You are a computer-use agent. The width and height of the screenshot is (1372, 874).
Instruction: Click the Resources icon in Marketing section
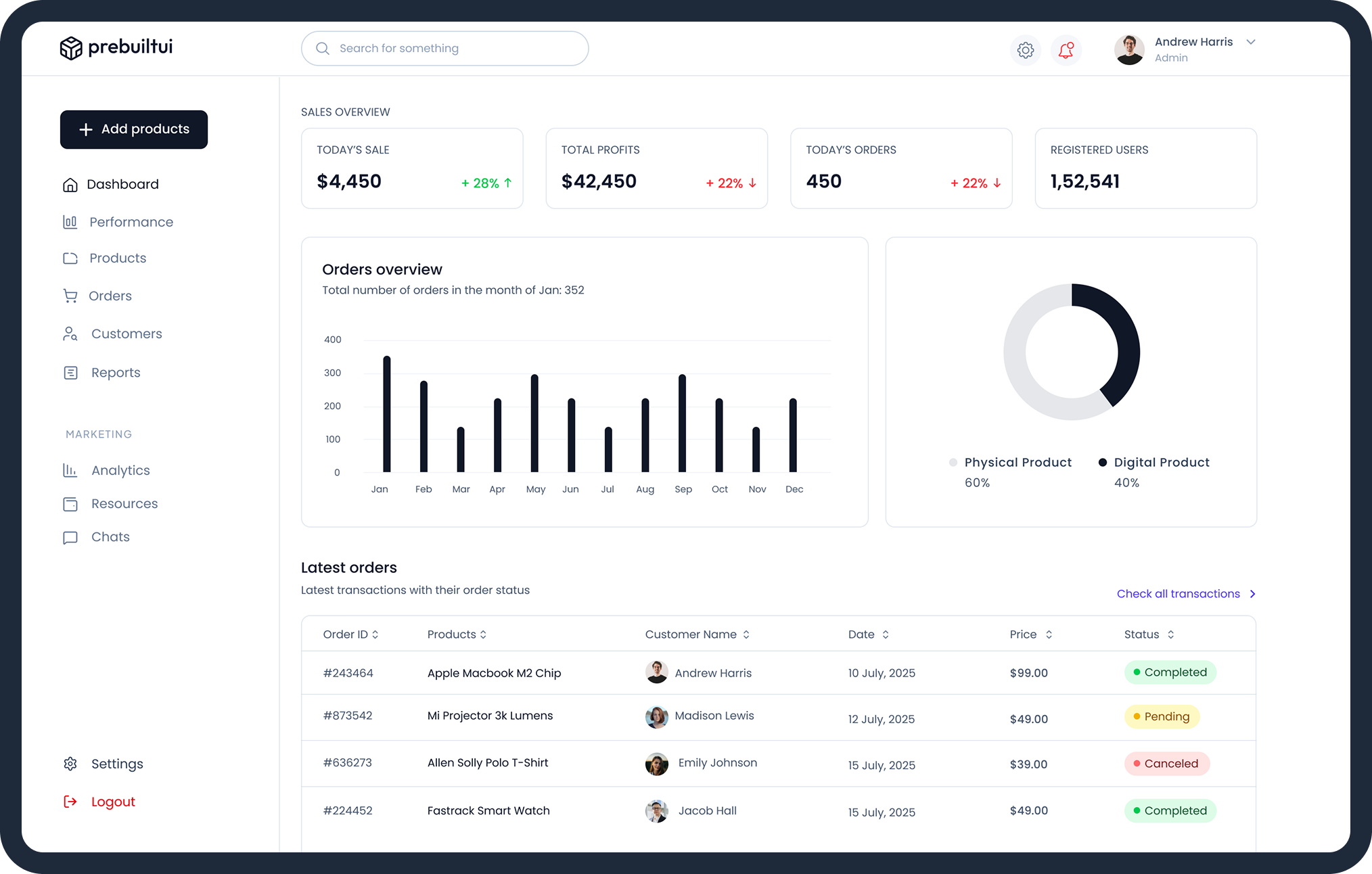70,504
